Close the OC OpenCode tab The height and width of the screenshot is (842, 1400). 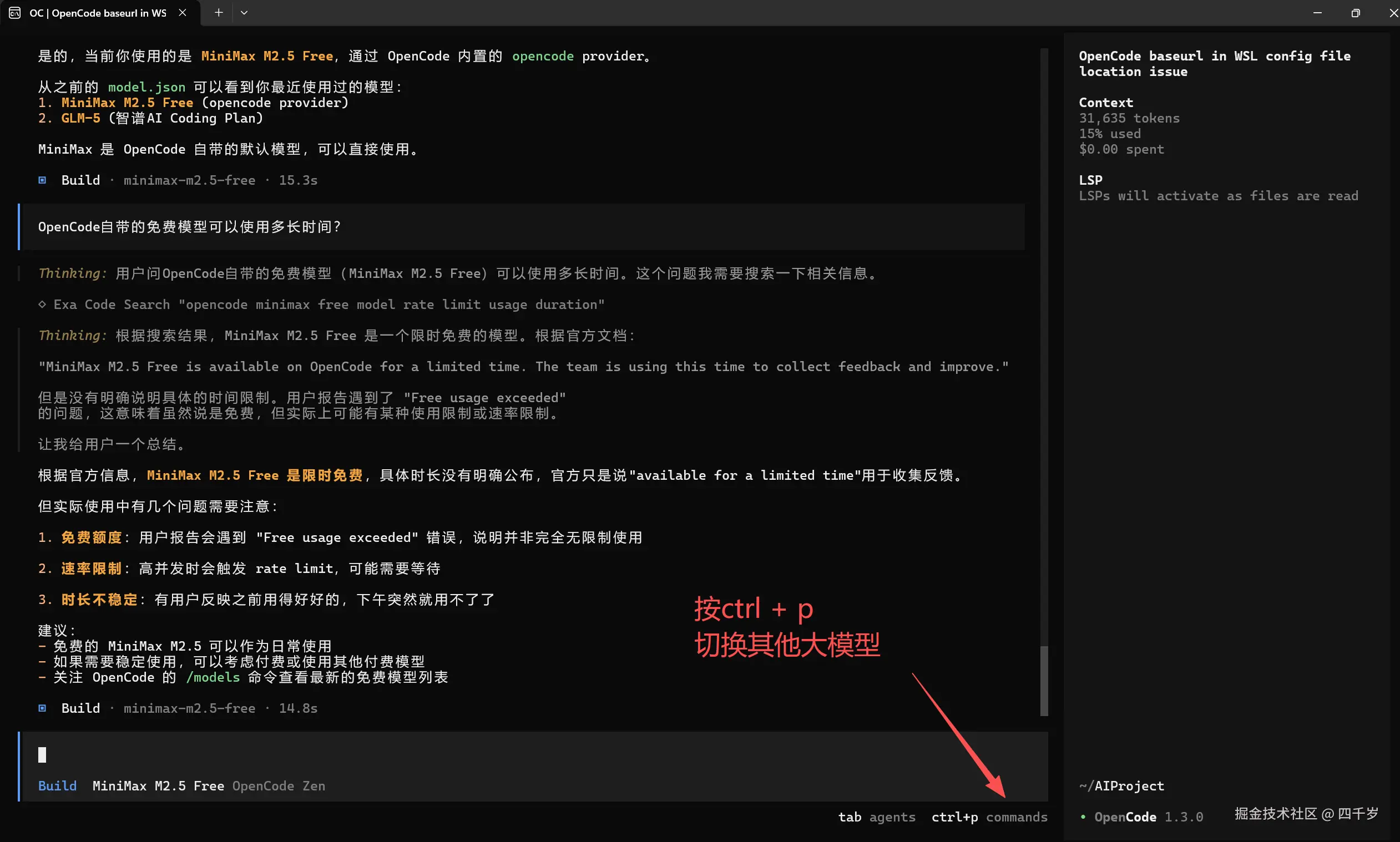181,13
